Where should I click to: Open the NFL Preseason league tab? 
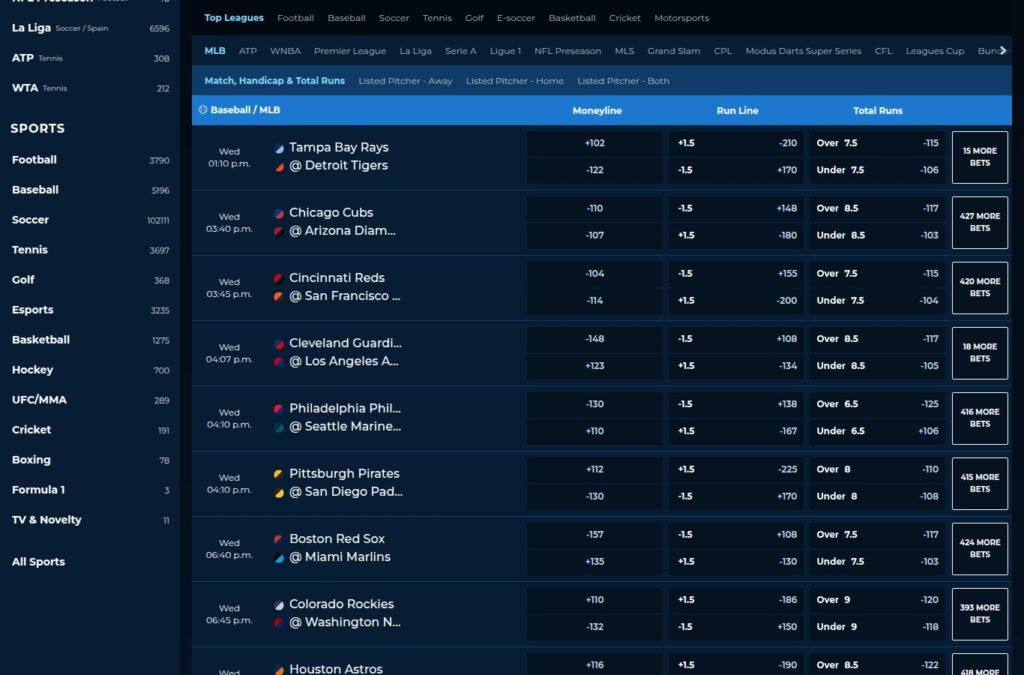(x=568, y=51)
